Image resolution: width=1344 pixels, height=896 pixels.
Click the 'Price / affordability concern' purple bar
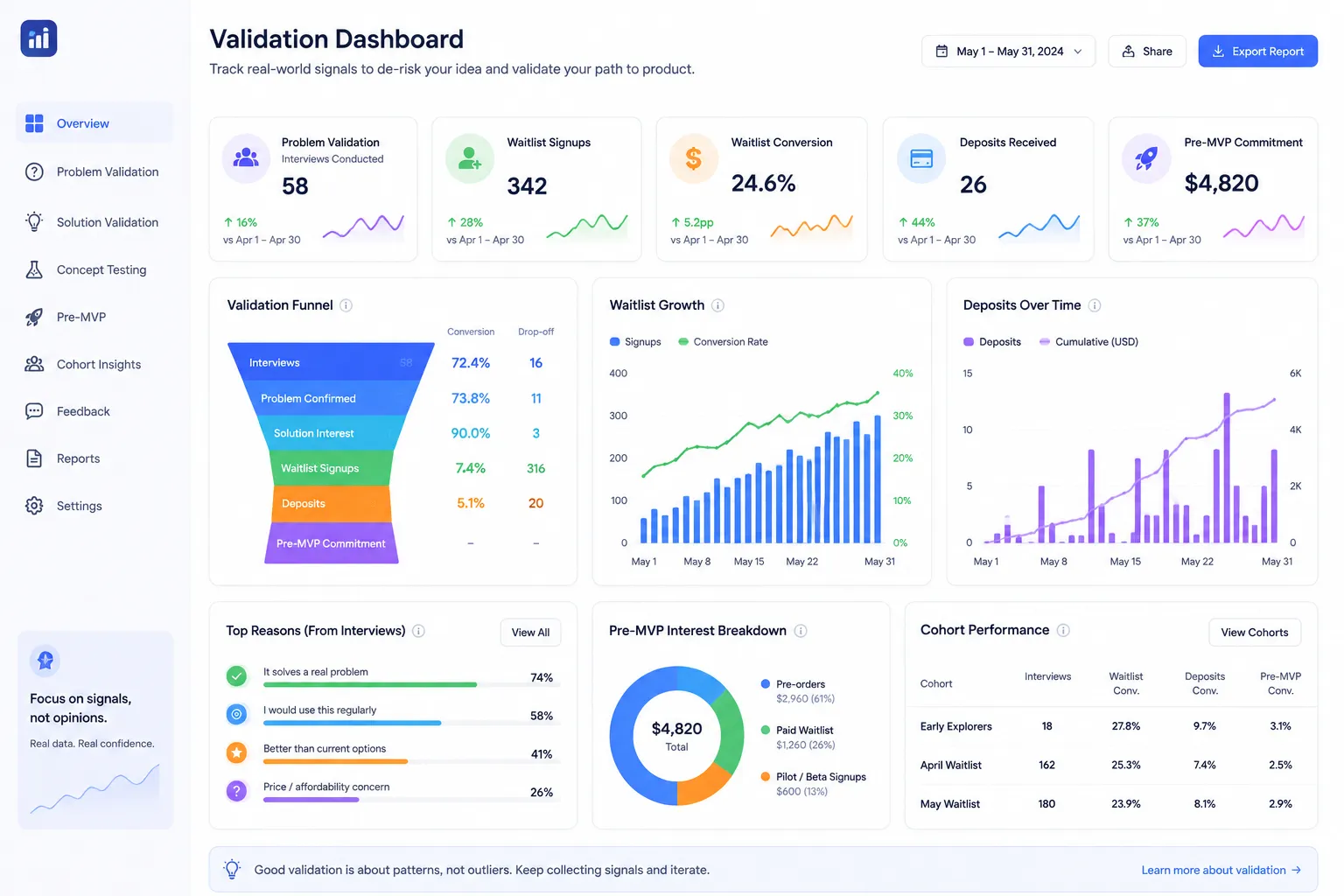tap(311, 800)
